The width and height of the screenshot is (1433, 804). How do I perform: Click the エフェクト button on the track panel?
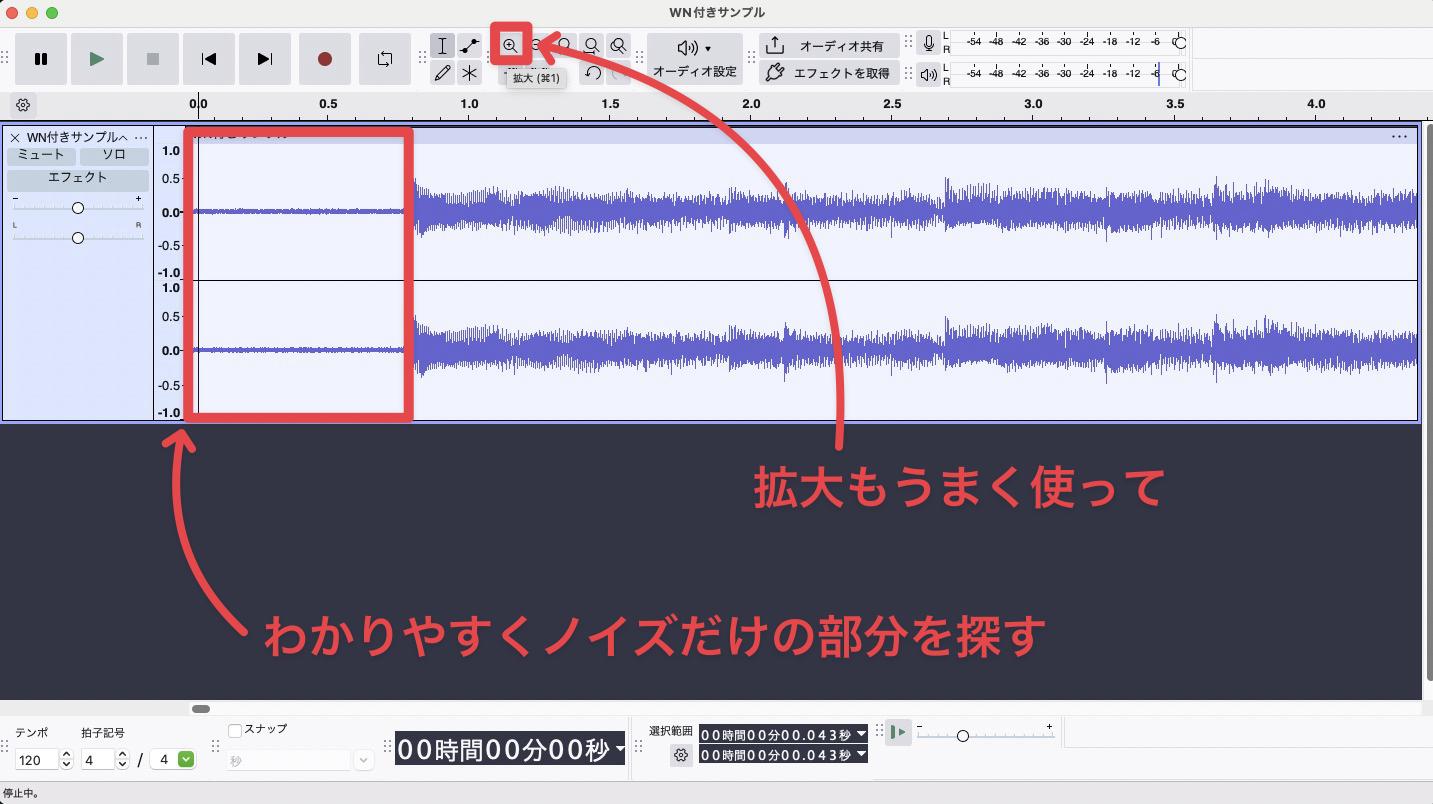77,178
